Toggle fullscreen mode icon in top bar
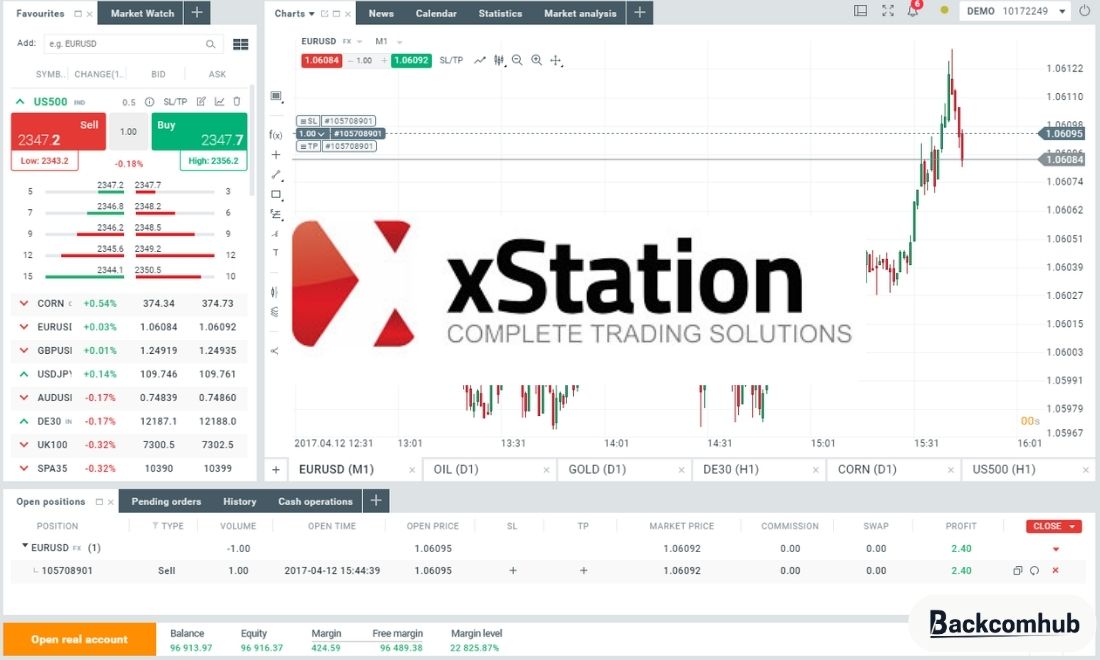Image resolution: width=1100 pixels, height=660 pixels. (887, 11)
